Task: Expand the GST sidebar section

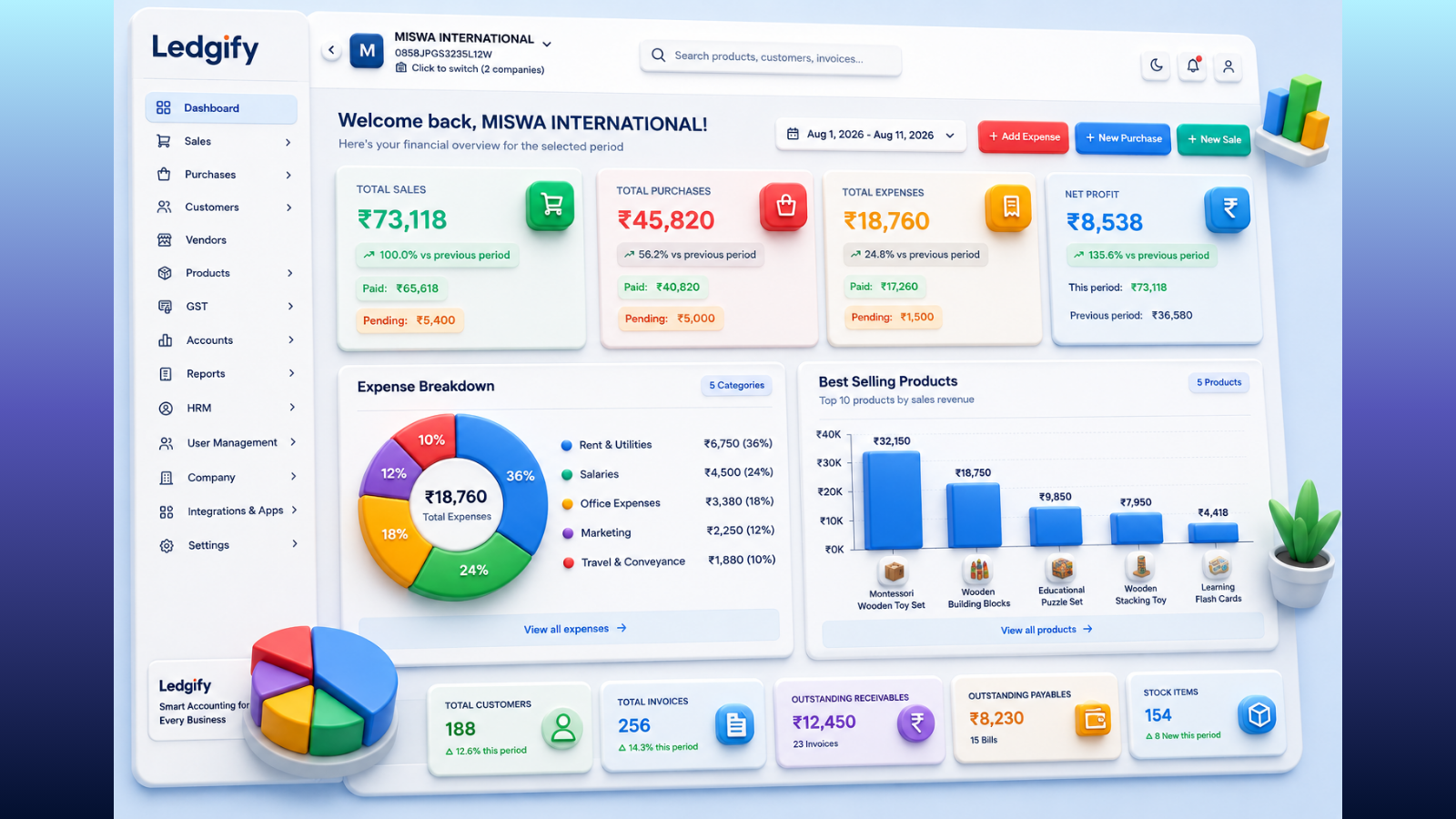Action: coord(225,307)
